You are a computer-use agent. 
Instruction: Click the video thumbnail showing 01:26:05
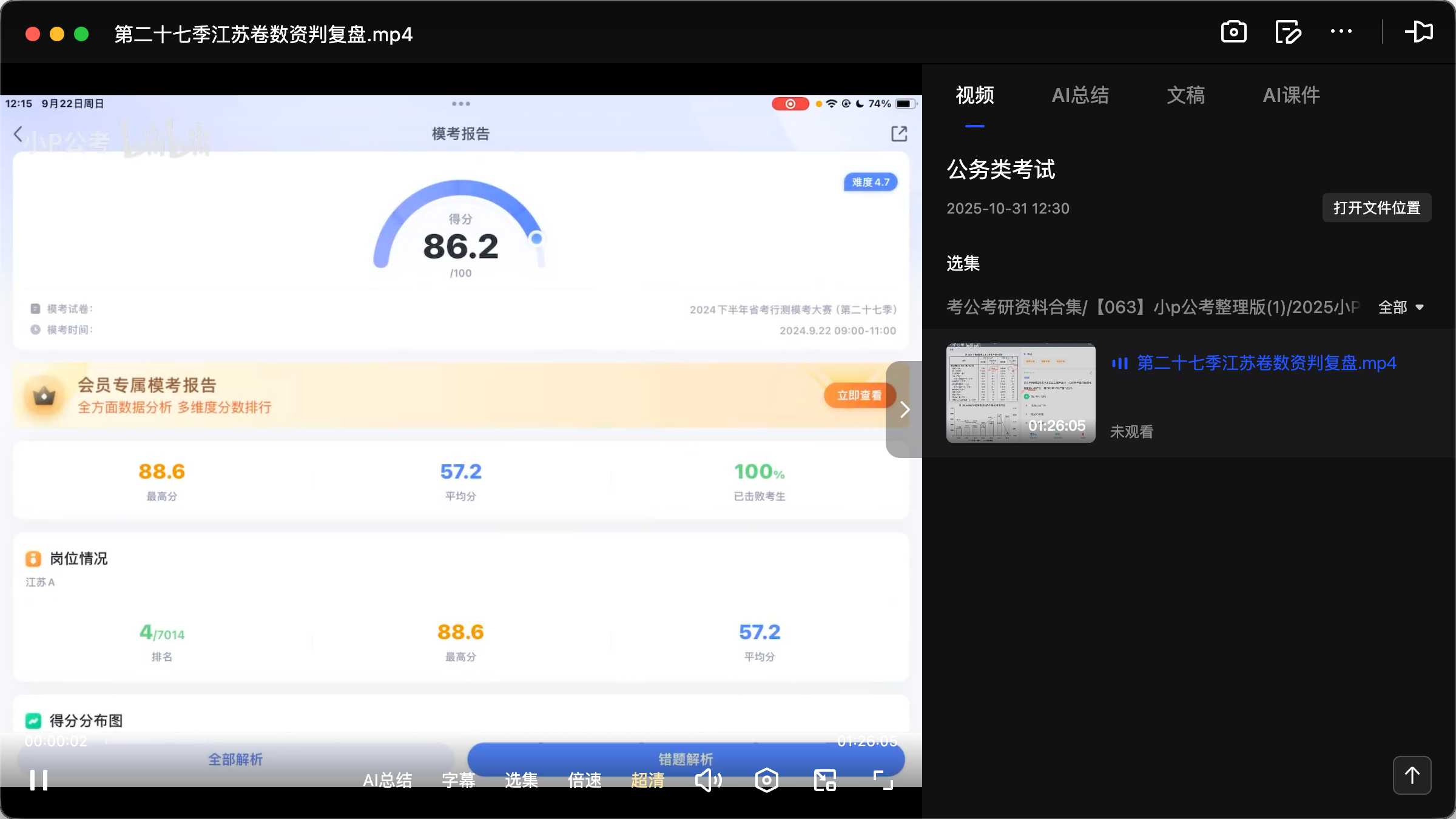pyautogui.click(x=1020, y=393)
